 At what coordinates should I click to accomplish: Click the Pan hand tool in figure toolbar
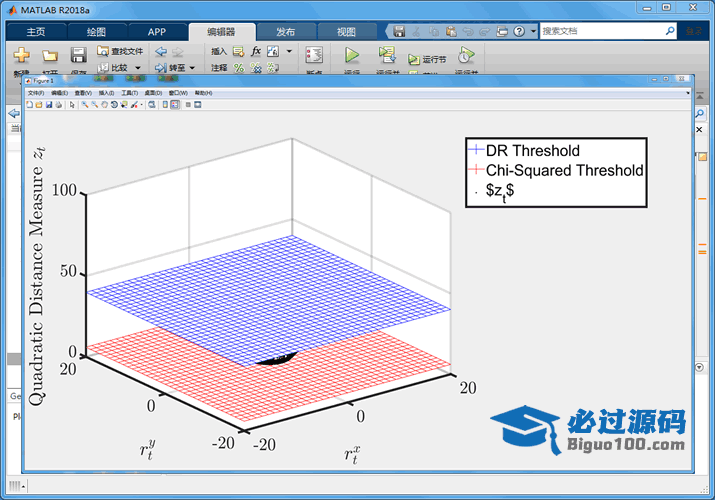(x=104, y=104)
